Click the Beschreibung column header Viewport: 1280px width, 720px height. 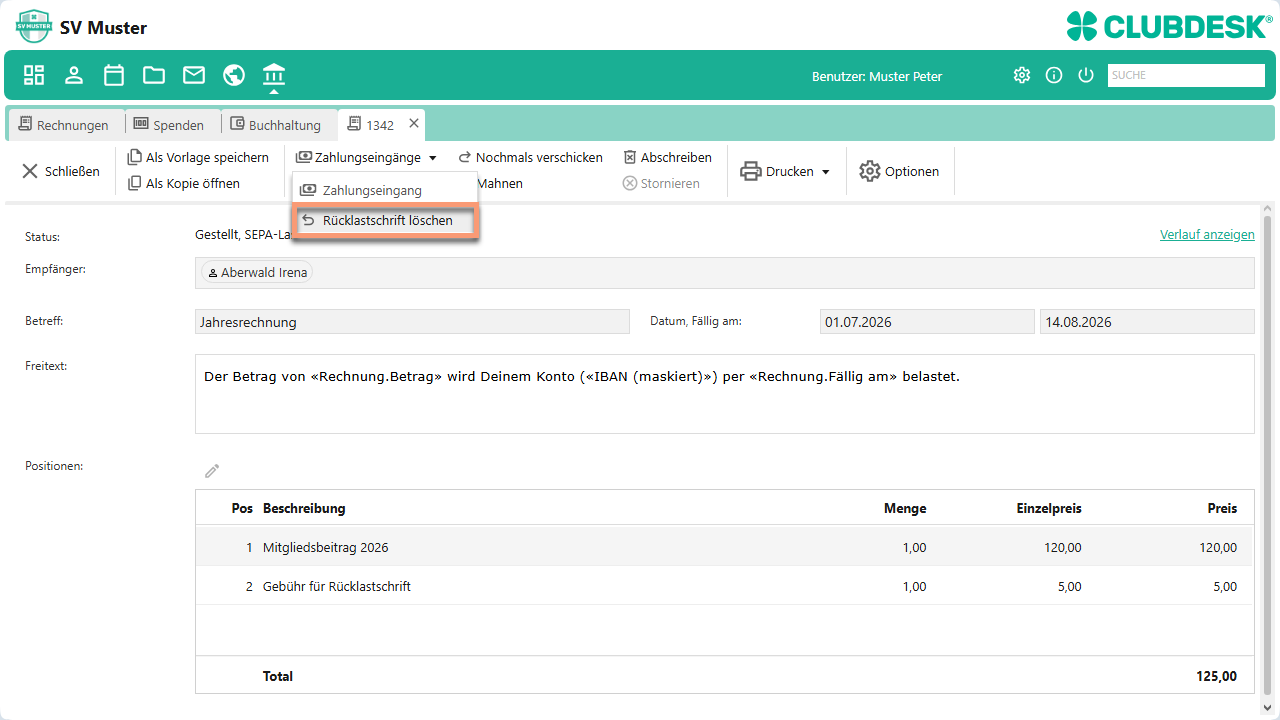click(x=304, y=508)
